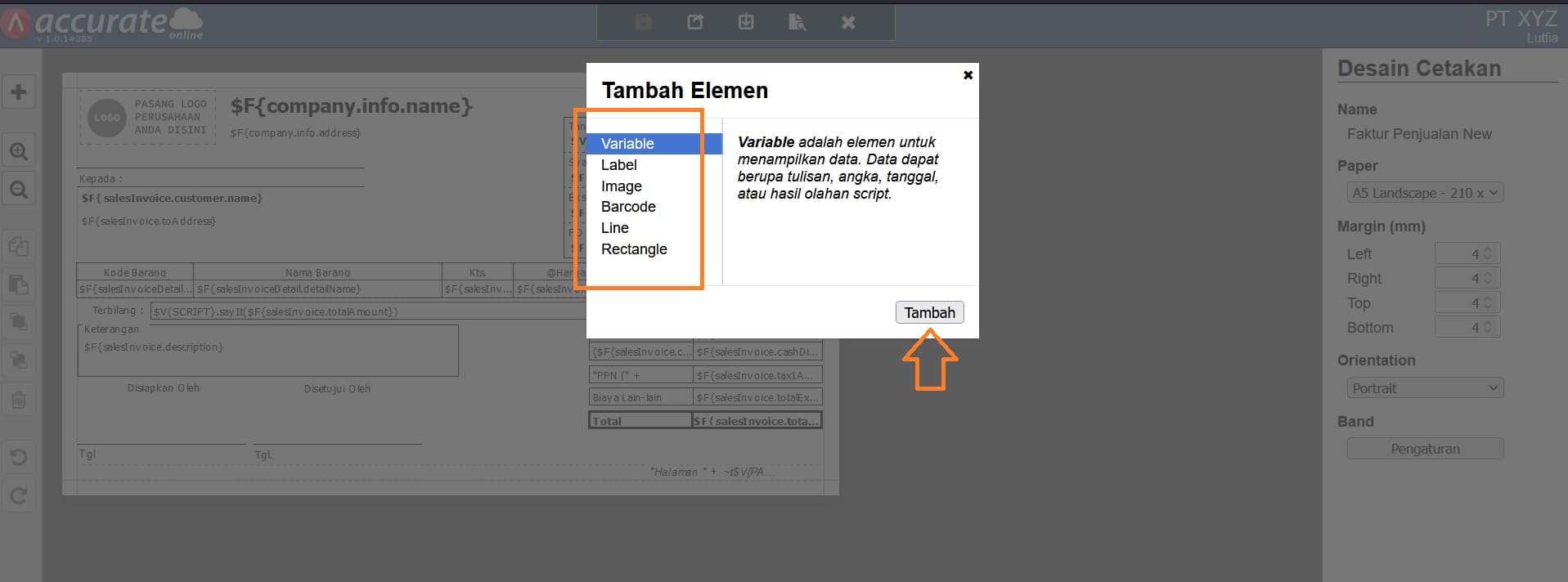Click the X close icon in top toolbar
Viewport: 1568px width, 582px height.
click(x=848, y=23)
